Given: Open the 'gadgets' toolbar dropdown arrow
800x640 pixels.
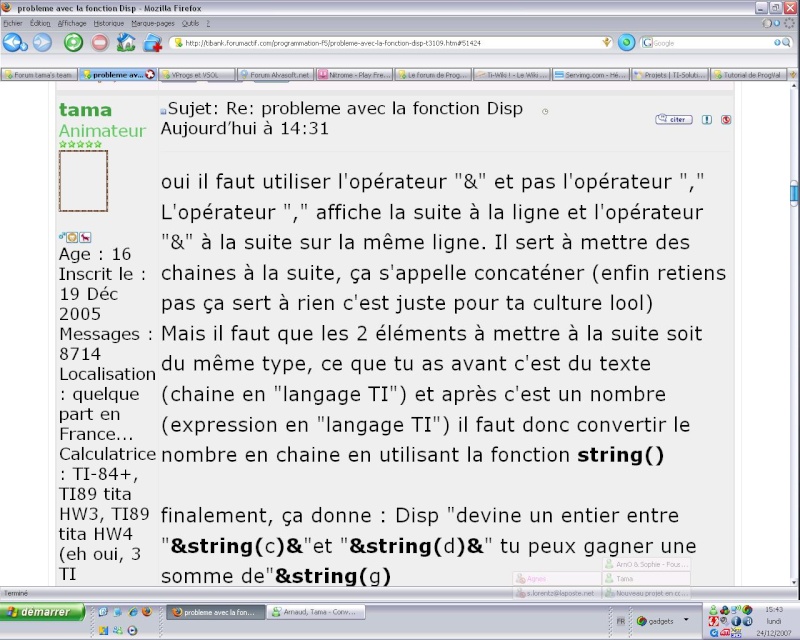Looking at the screenshot, I should pos(686,620).
